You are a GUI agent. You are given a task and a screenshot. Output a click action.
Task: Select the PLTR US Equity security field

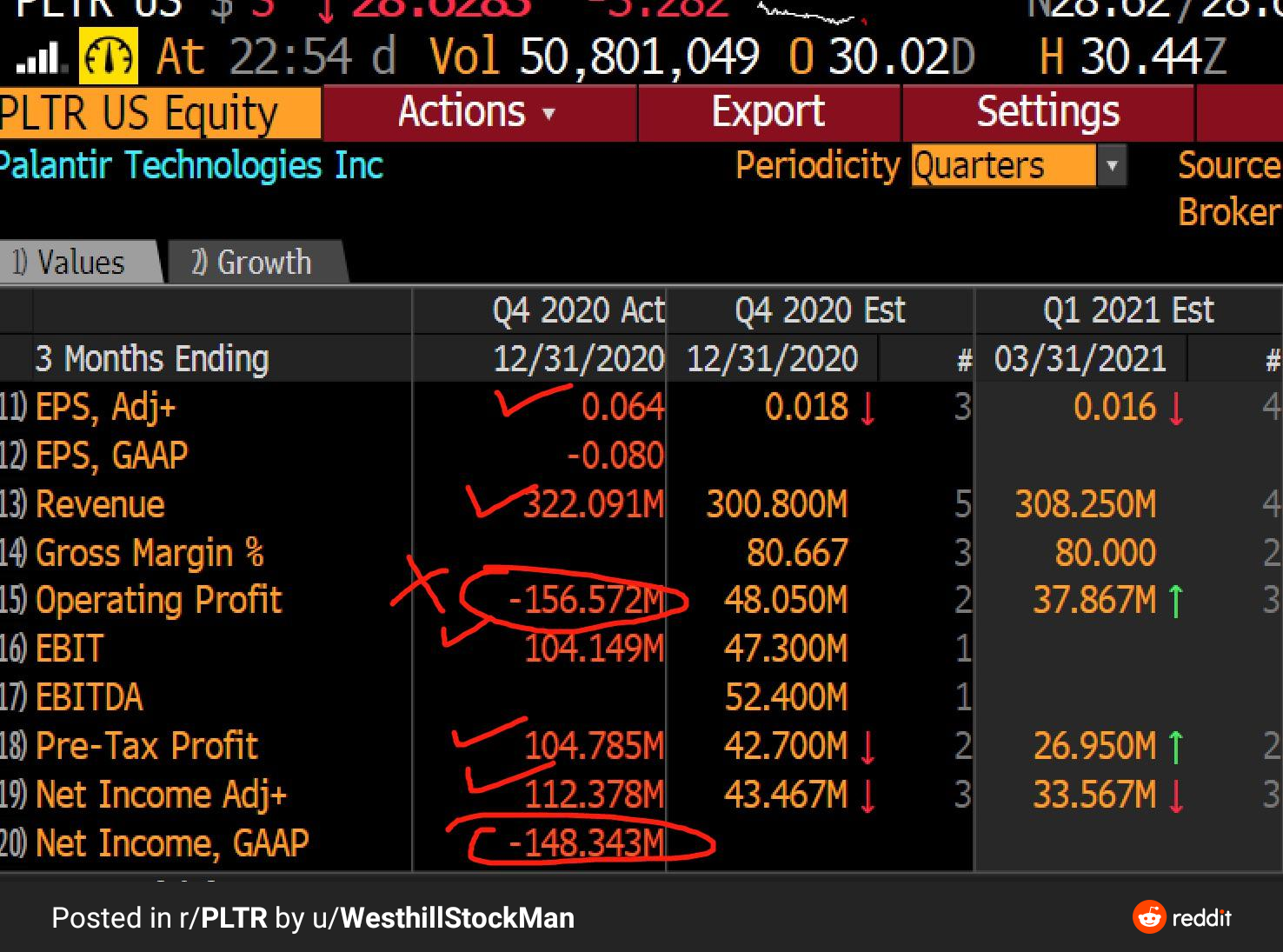[x=159, y=113]
